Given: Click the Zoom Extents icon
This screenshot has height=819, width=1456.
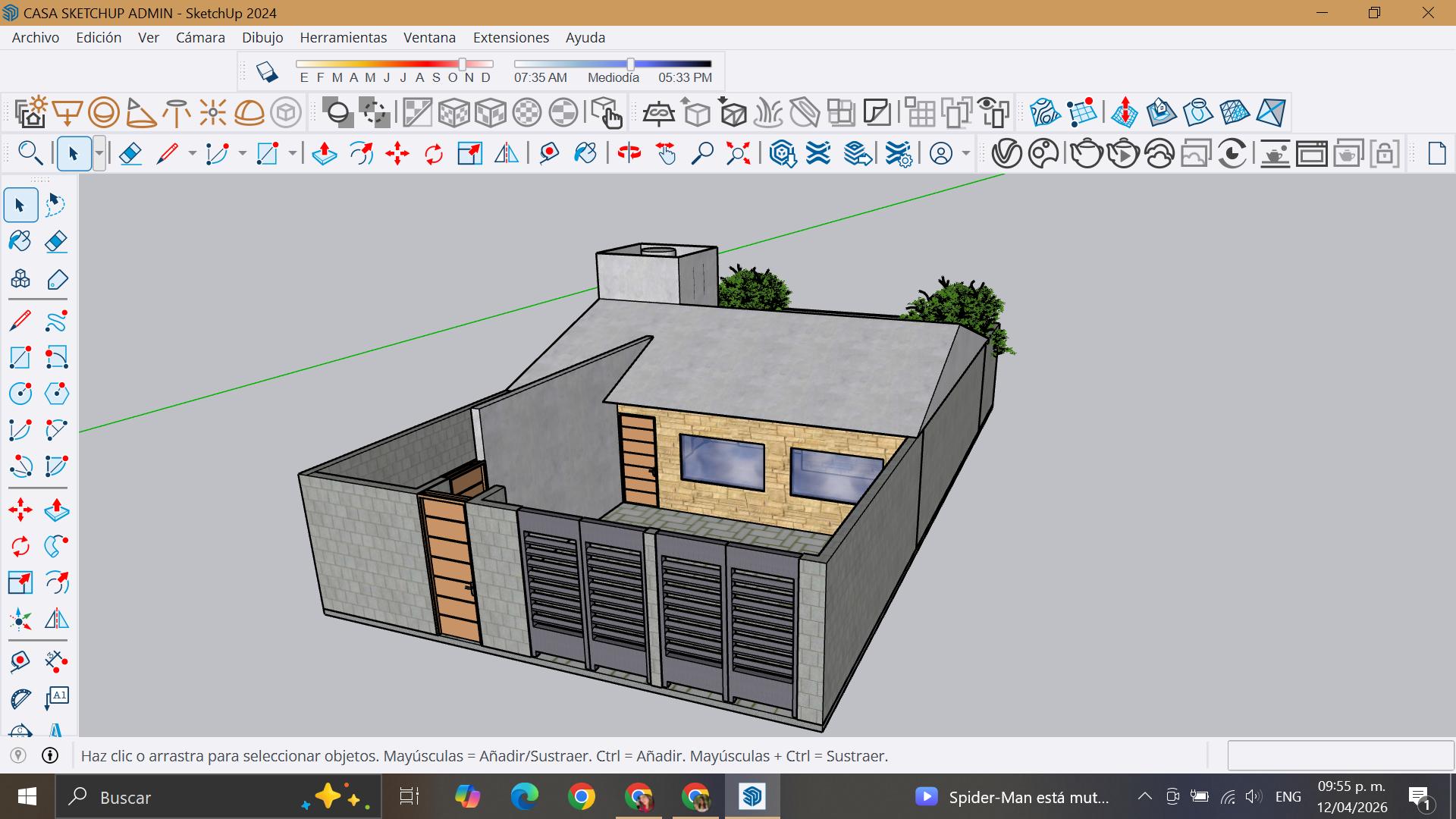Looking at the screenshot, I should [738, 154].
